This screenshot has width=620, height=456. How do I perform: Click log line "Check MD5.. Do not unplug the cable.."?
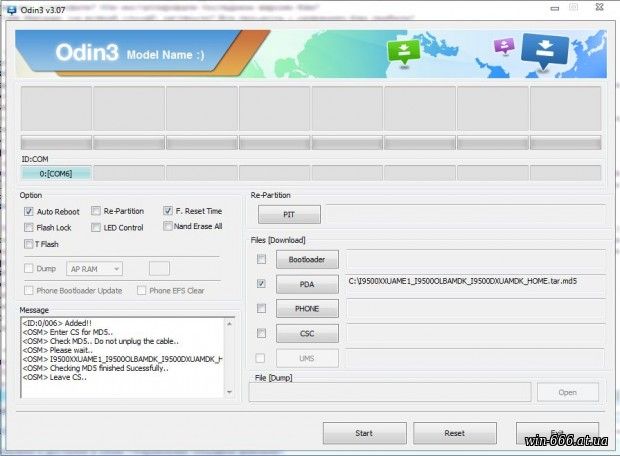114,341
